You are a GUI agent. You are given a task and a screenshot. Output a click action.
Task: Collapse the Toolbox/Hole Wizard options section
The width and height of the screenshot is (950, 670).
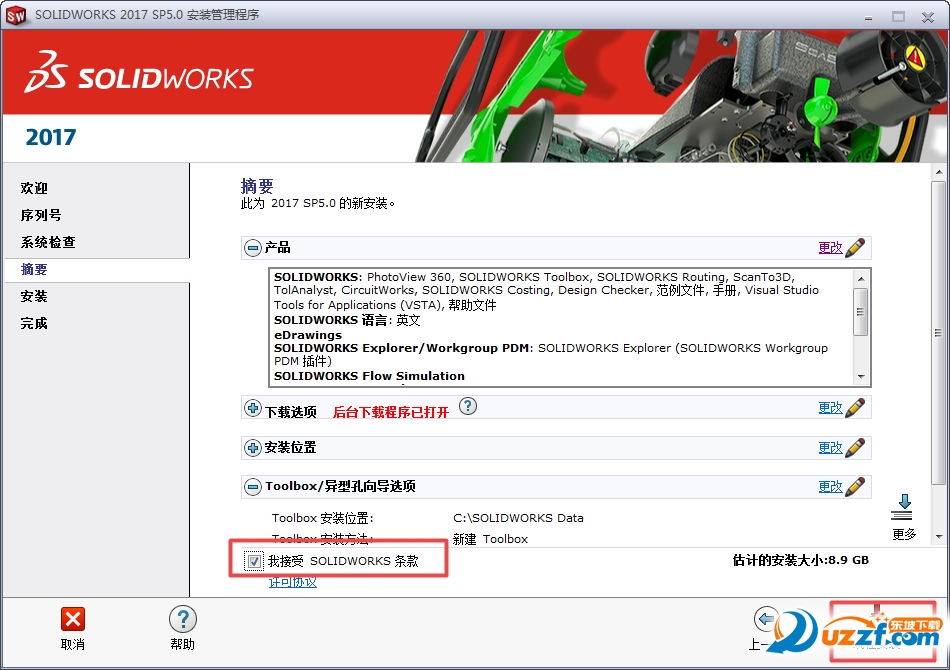point(253,486)
